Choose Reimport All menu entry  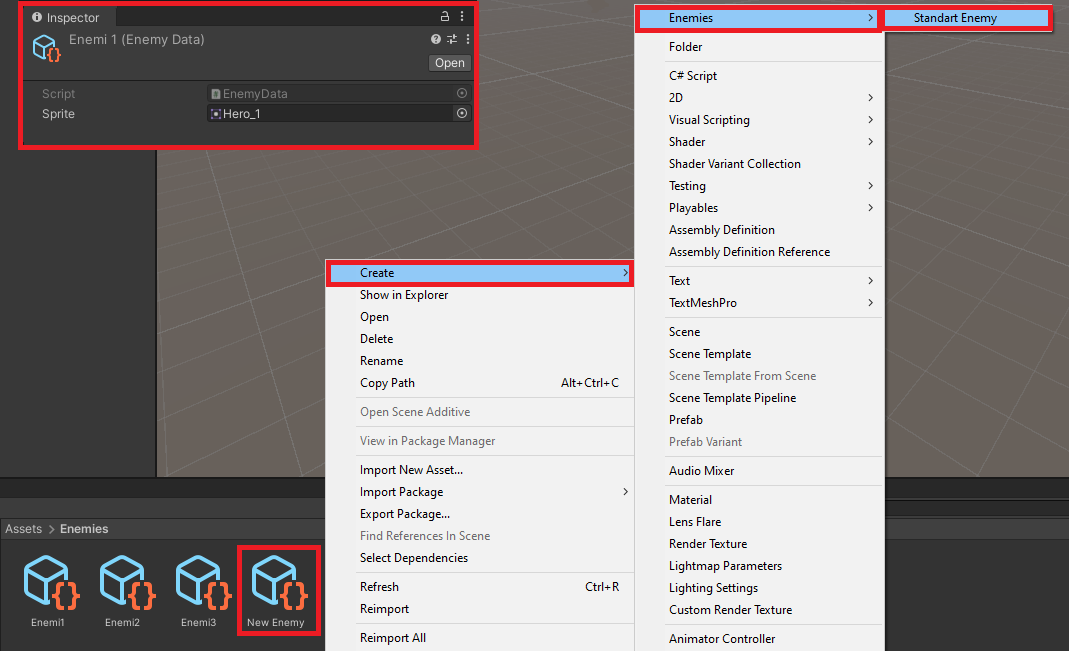[x=480, y=638]
